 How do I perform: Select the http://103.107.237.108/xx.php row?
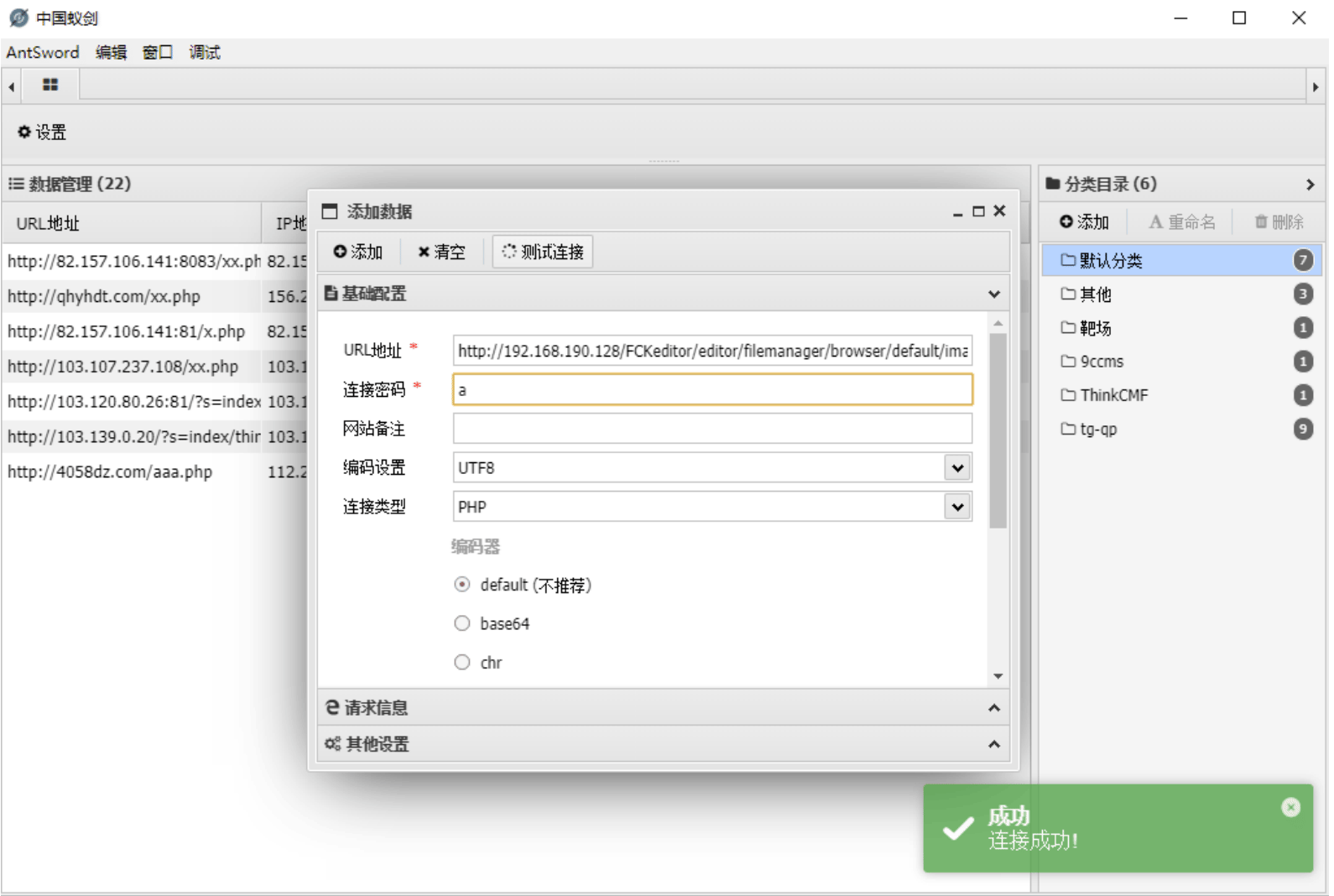click(x=156, y=367)
